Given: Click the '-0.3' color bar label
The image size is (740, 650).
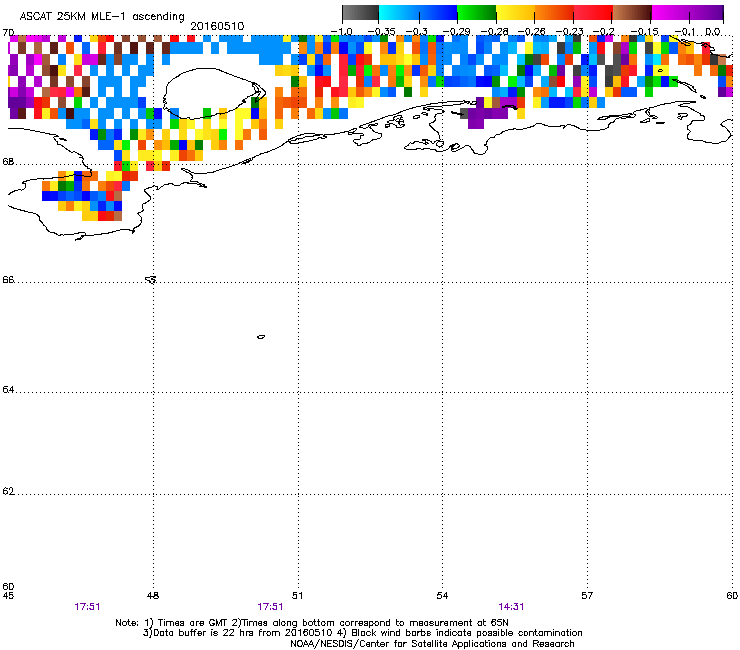Looking at the screenshot, I should [x=417, y=32].
